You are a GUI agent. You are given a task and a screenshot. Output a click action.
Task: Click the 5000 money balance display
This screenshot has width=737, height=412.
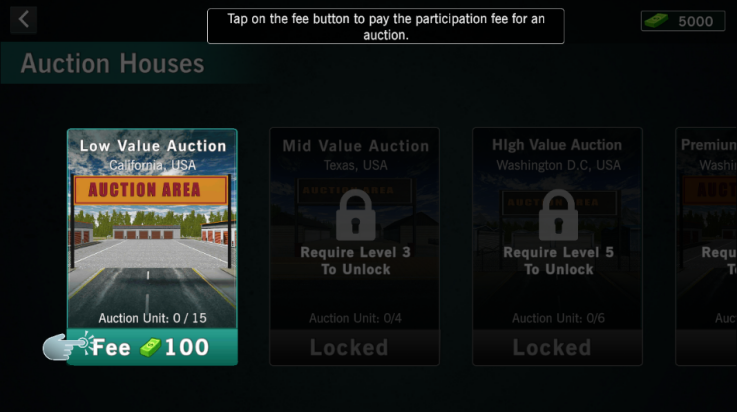tap(683, 21)
